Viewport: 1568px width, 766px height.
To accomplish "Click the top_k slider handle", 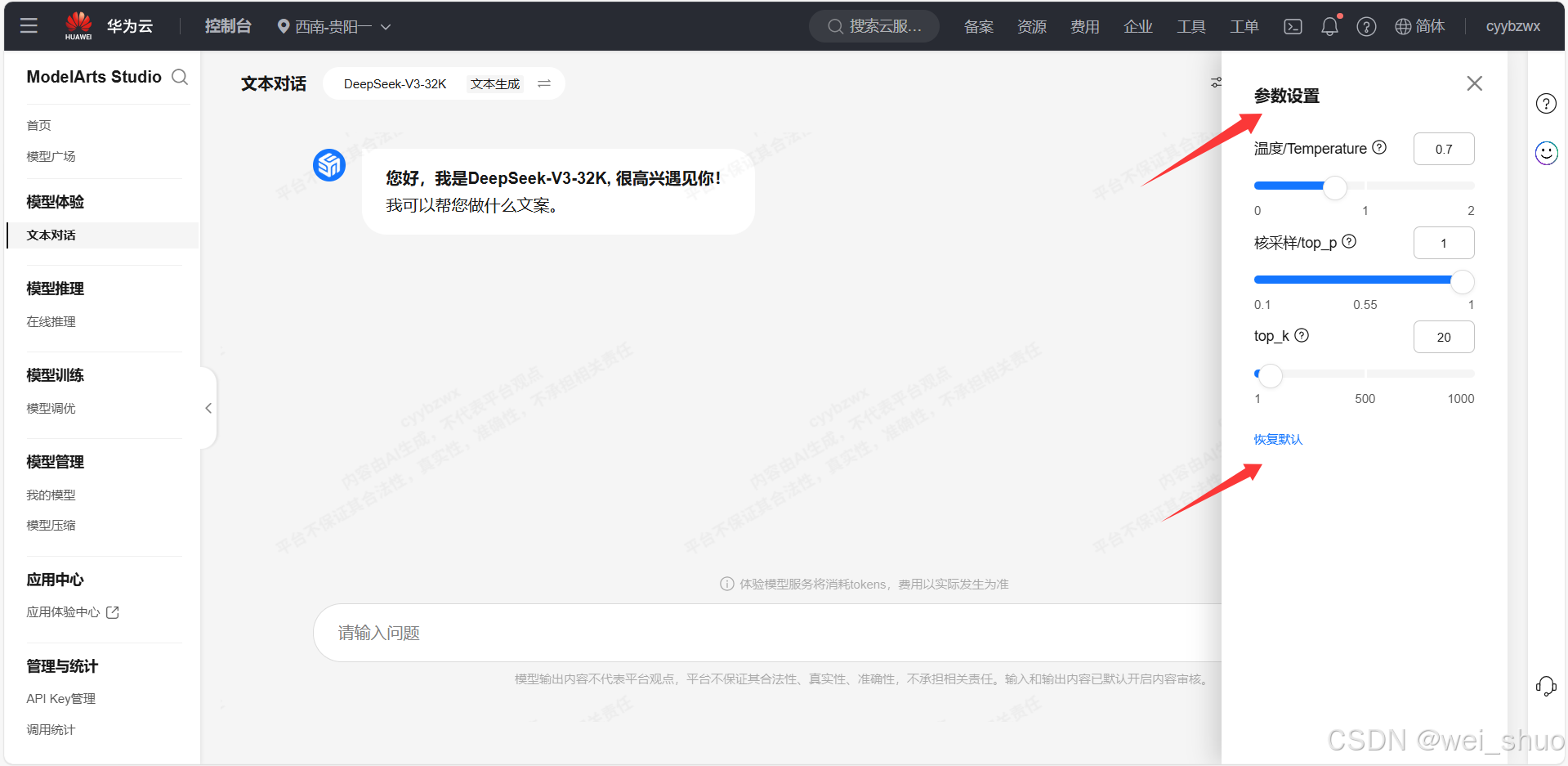I will (1270, 375).
